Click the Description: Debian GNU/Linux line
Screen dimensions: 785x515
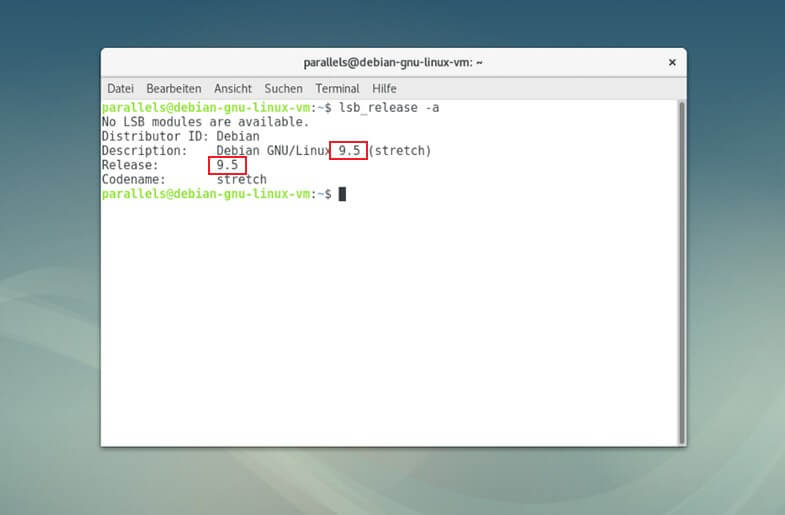tap(266, 151)
